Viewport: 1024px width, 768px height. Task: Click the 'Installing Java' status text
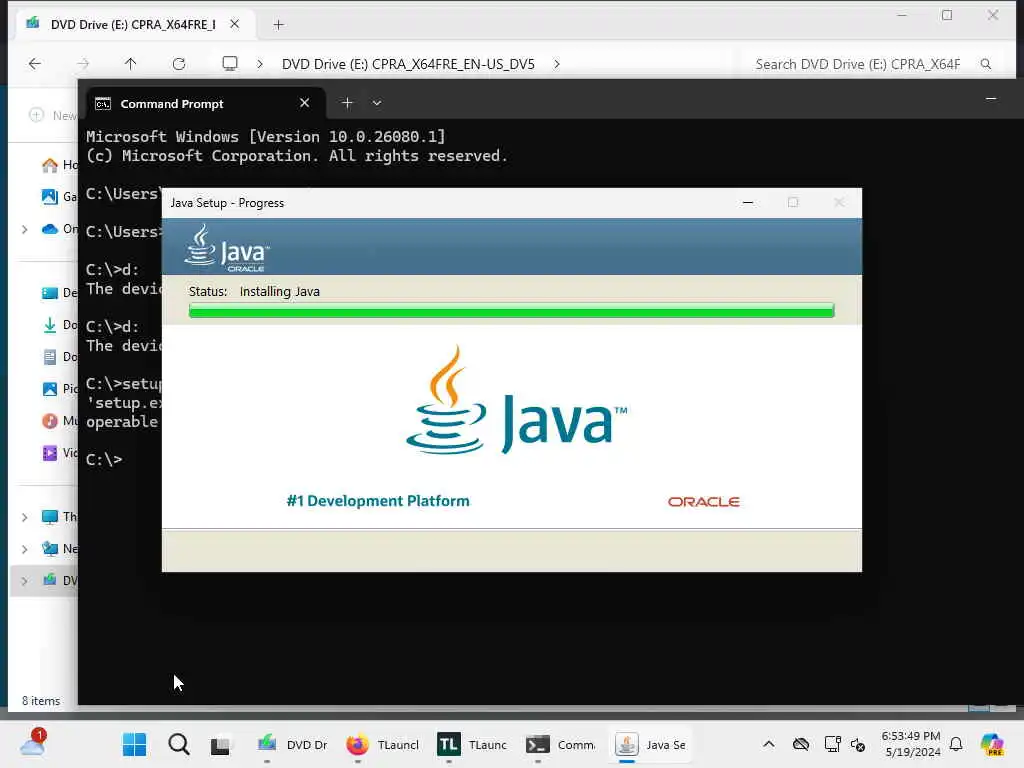click(280, 291)
